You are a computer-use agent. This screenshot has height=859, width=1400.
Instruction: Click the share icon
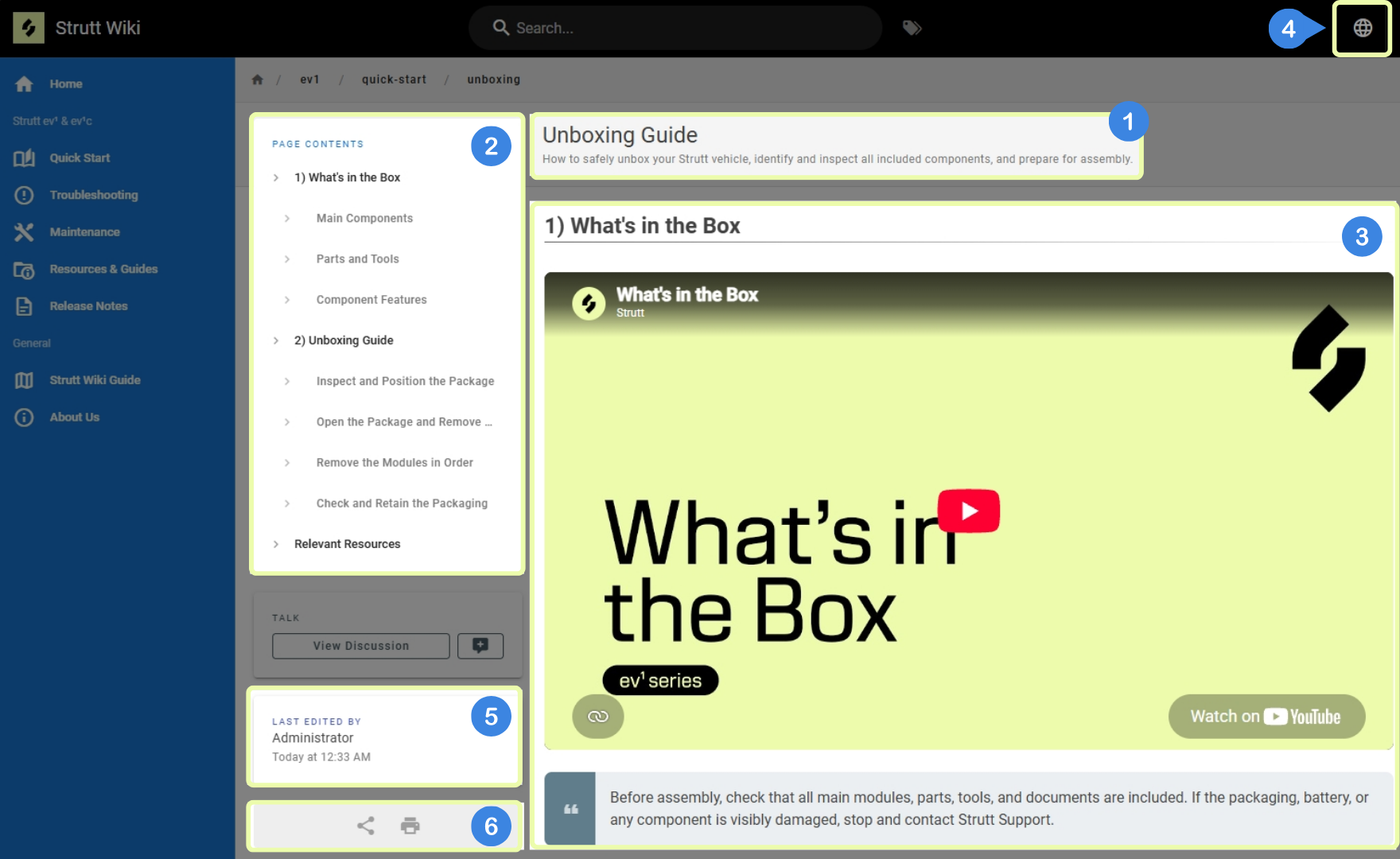click(366, 826)
